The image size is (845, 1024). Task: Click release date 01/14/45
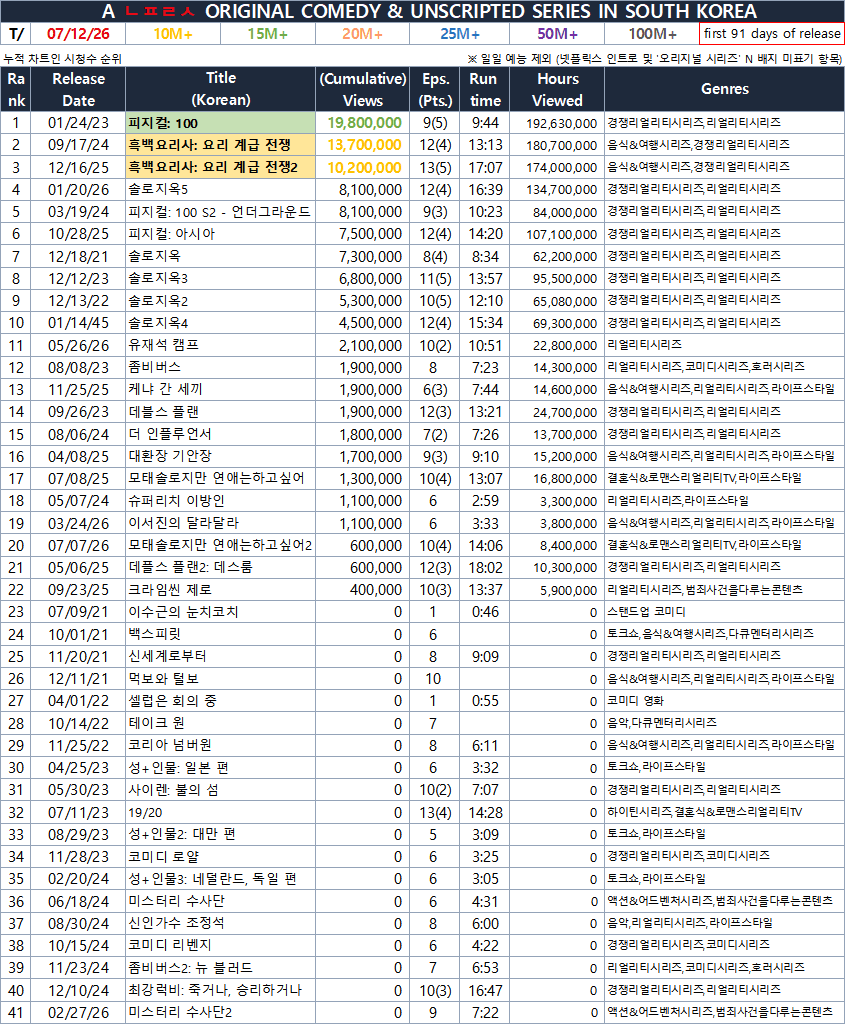click(78, 323)
